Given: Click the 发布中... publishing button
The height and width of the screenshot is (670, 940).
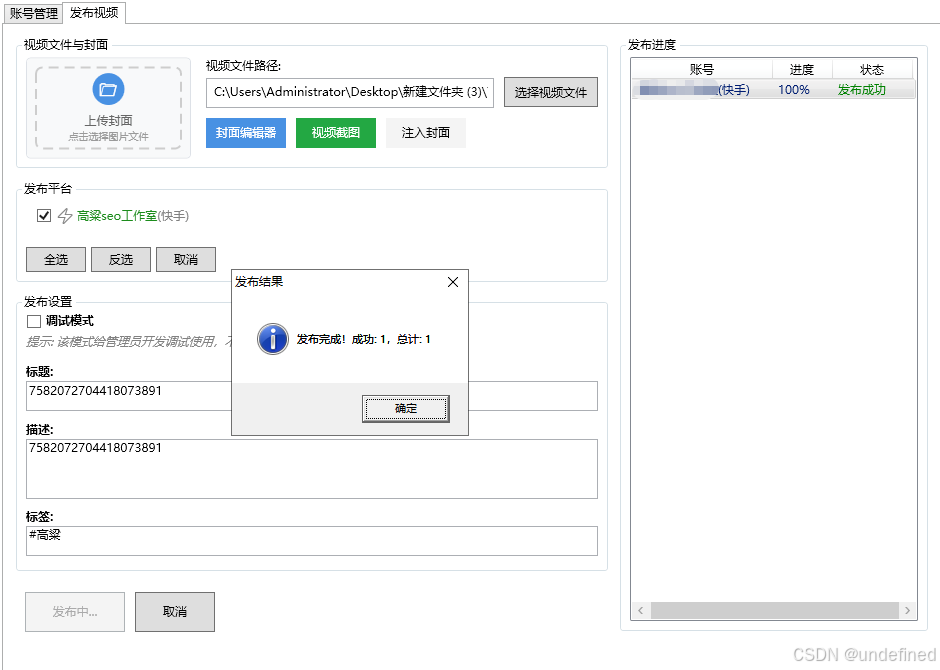Looking at the screenshot, I should [74, 611].
